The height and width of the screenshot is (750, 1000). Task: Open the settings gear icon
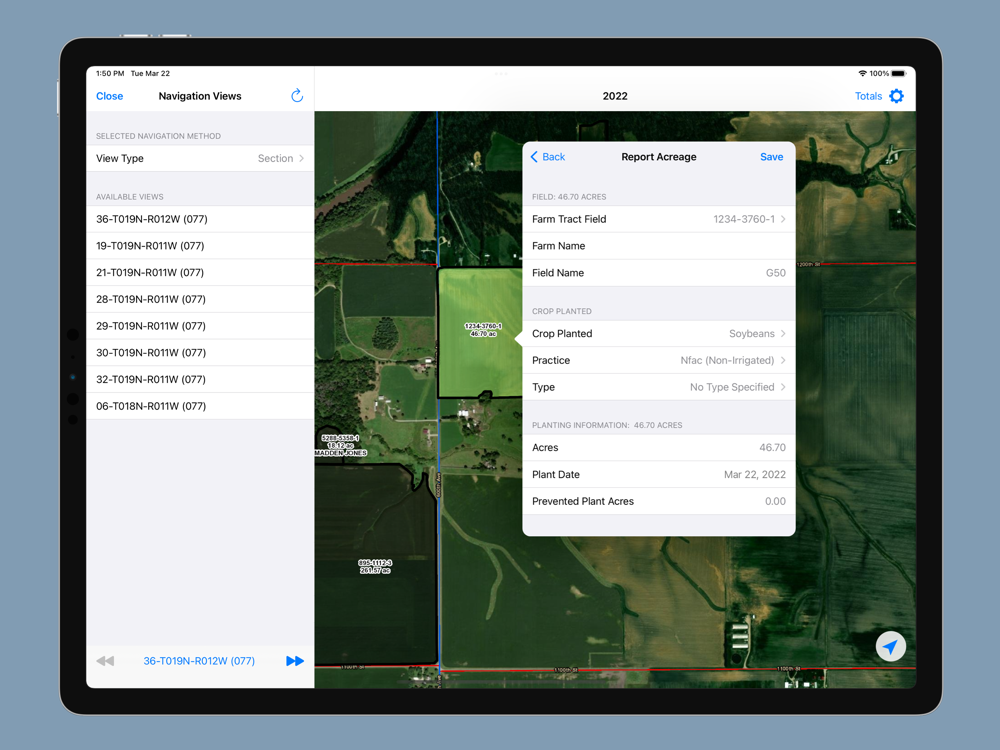pyautogui.click(x=896, y=96)
